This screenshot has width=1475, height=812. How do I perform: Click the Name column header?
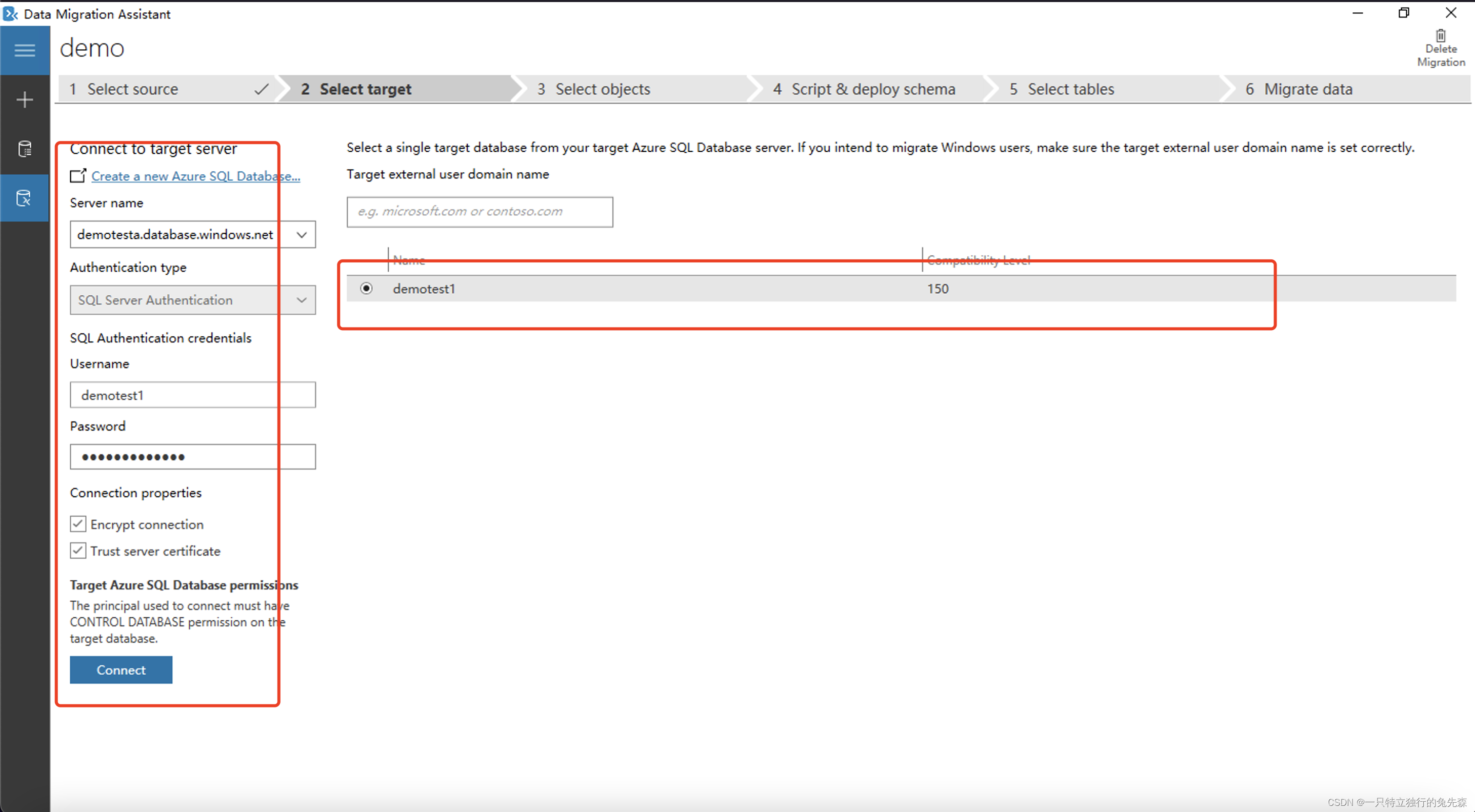point(409,260)
